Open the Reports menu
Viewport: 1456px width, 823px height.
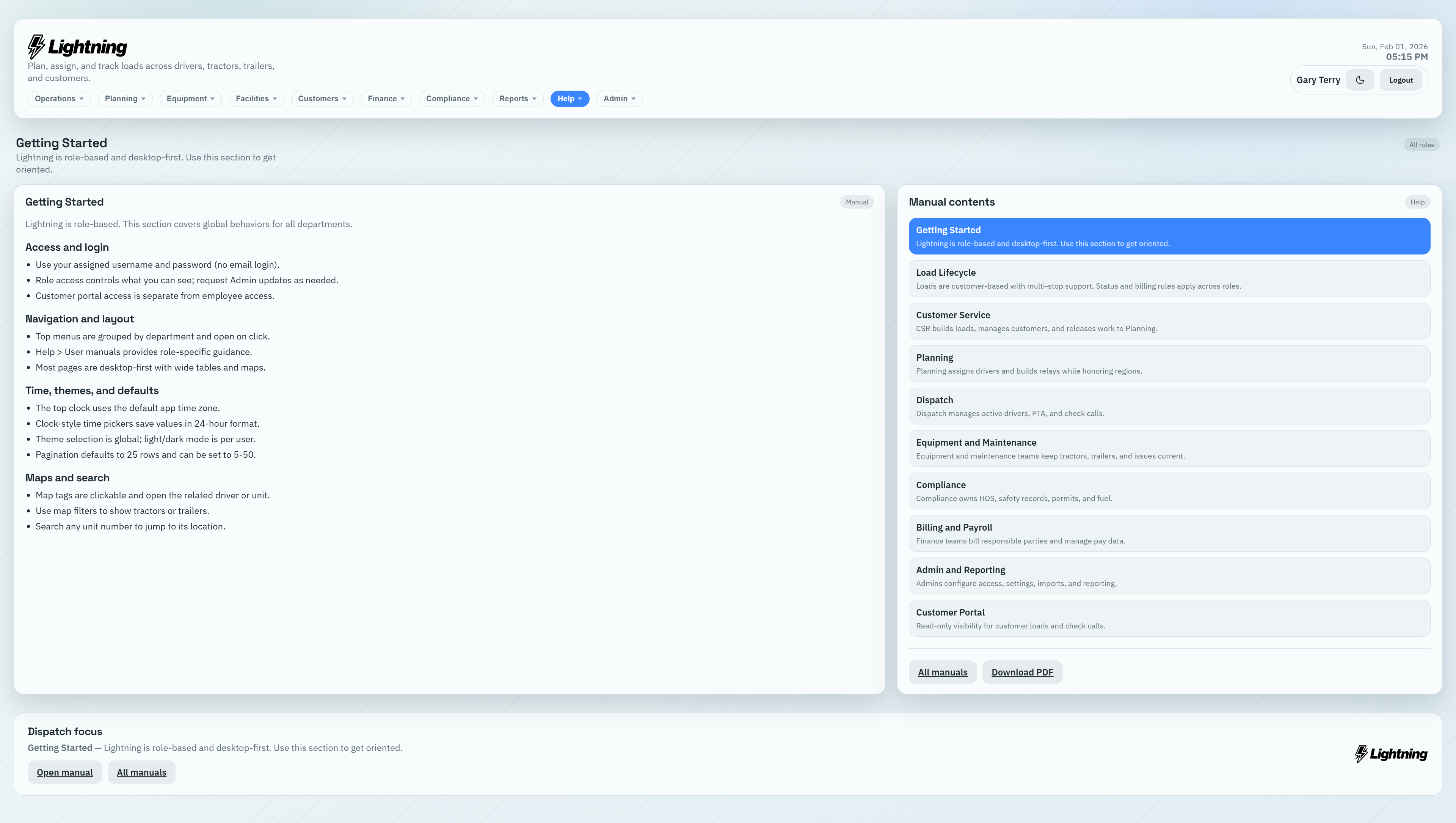517,98
